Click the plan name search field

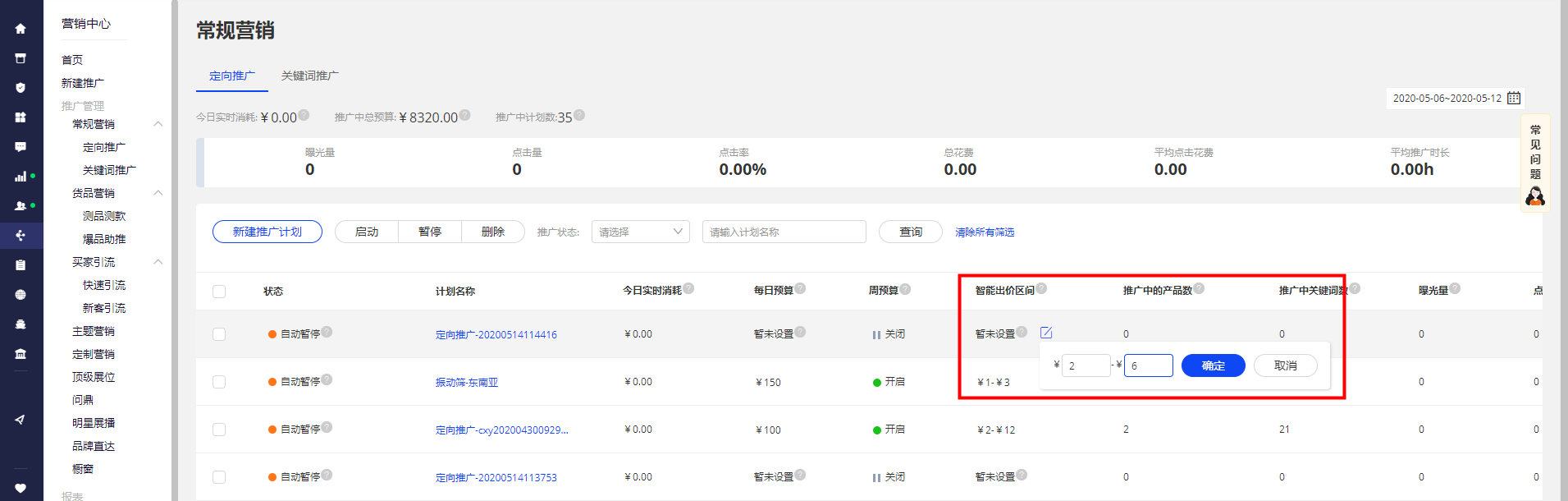[x=784, y=232]
